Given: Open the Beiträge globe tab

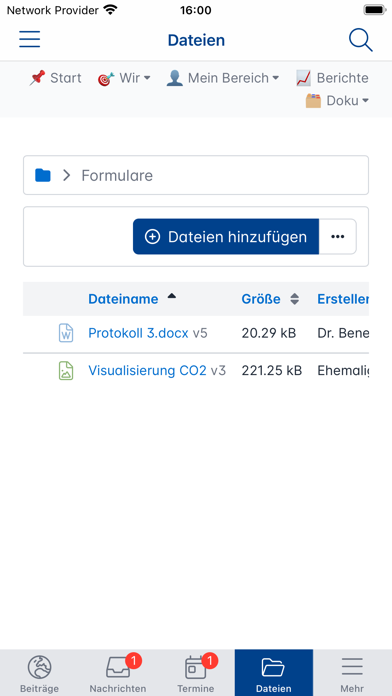Looking at the screenshot, I should pos(40,673).
